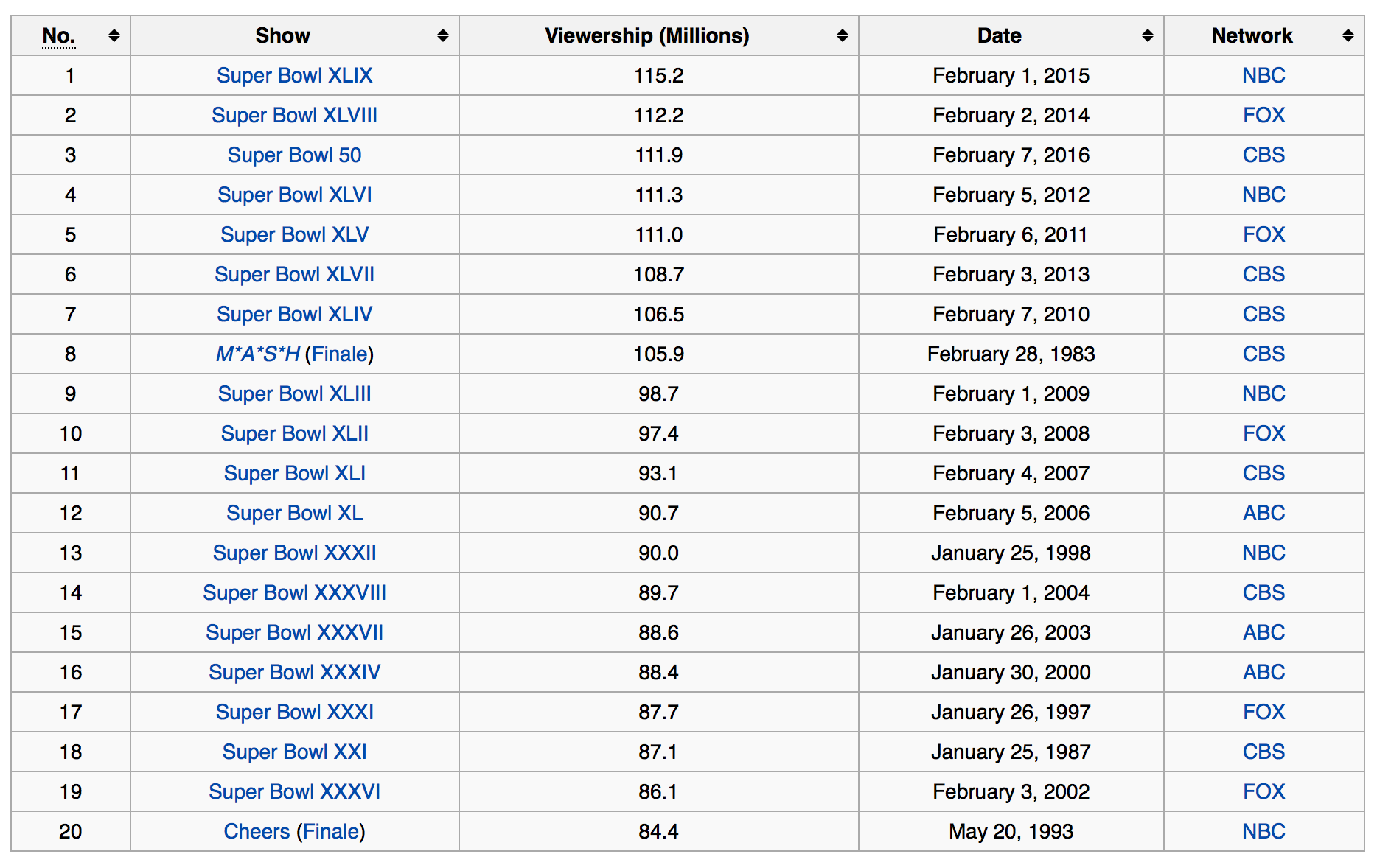Click Viewership (Millions) header label
The height and width of the screenshot is (868, 1377).
coord(647,35)
